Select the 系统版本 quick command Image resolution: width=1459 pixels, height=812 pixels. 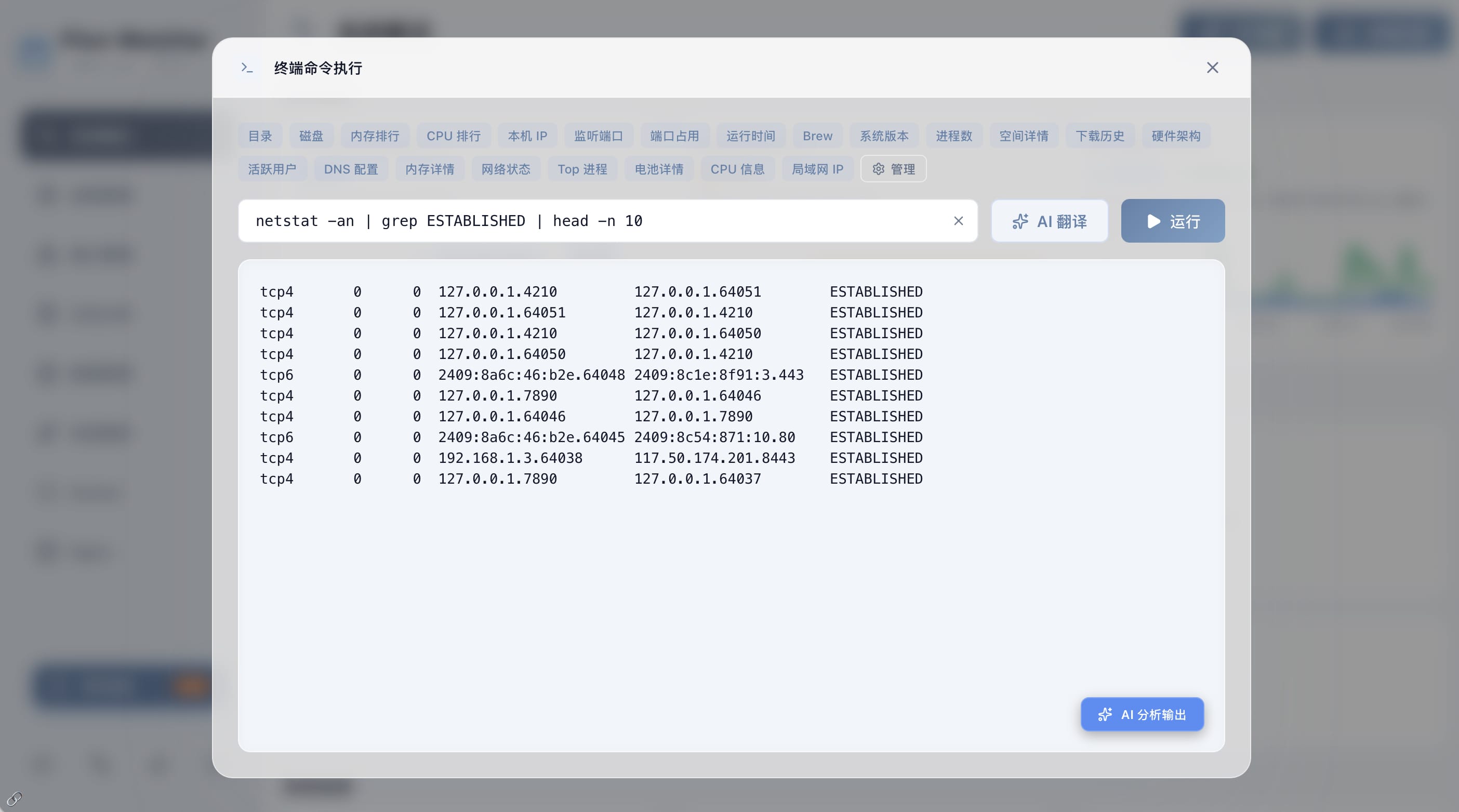(884, 136)
